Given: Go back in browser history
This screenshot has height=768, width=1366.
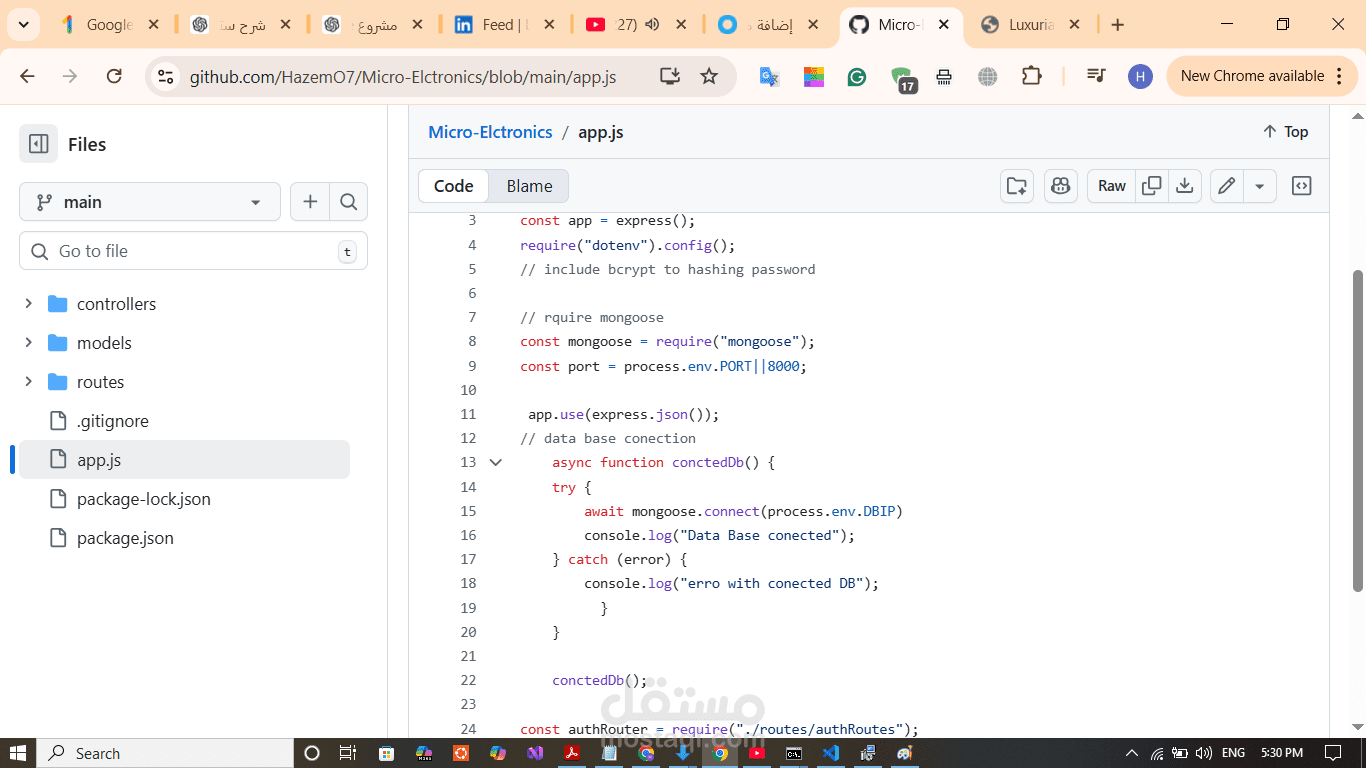Looking at the screenshot, I should click(27, 76).
